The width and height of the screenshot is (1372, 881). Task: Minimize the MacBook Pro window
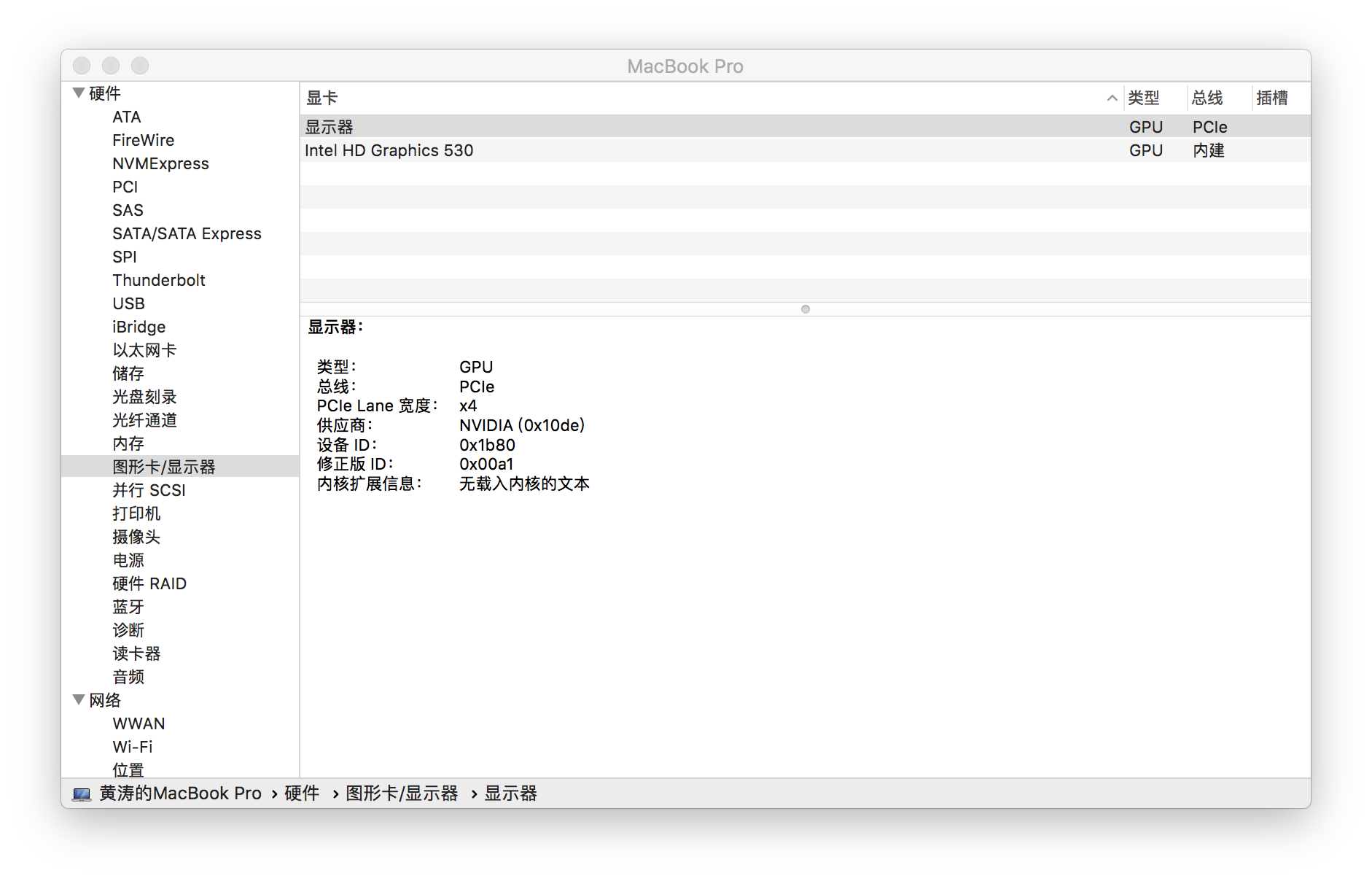111,66
